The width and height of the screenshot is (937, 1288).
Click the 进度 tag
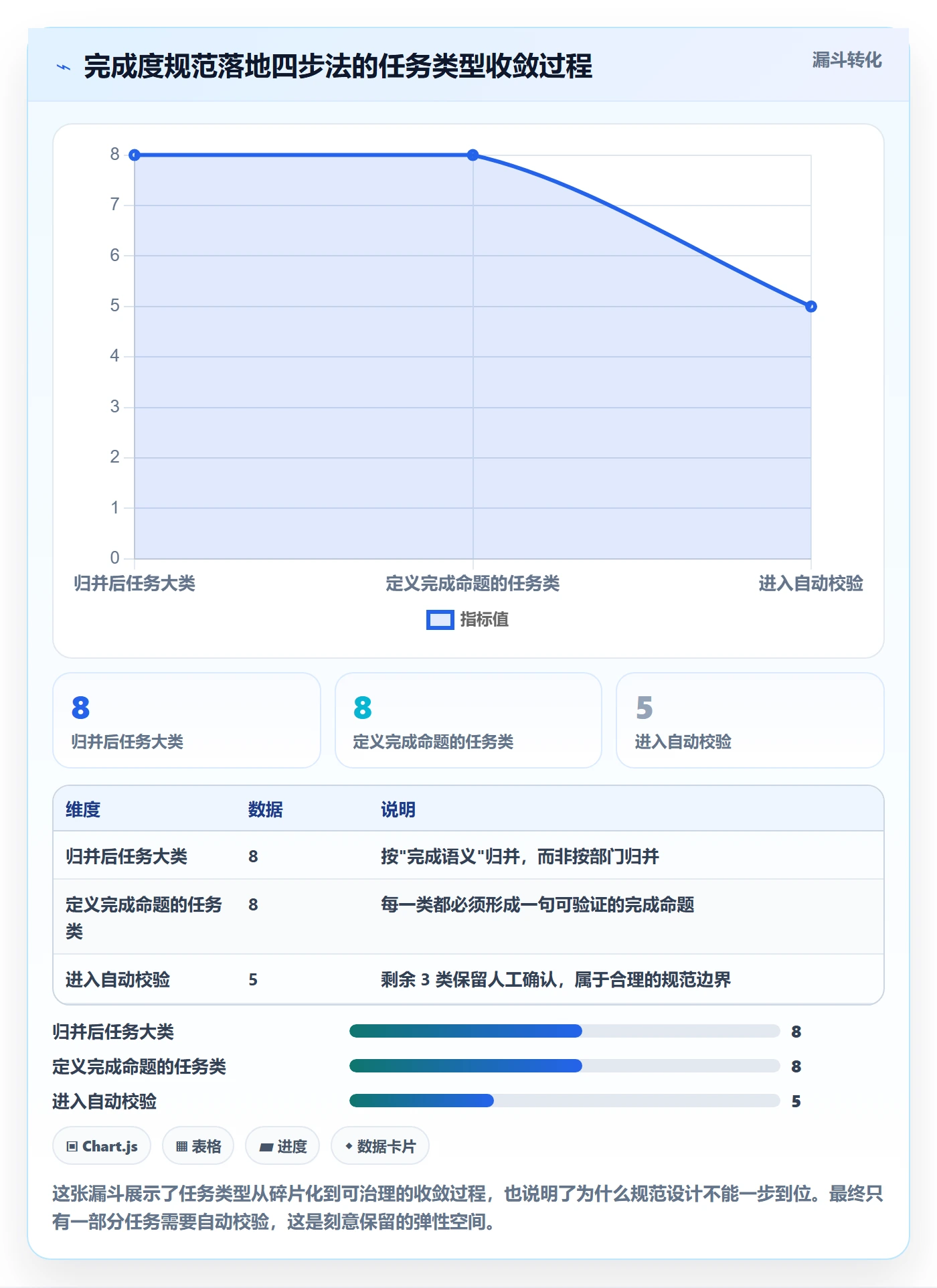pos(282,1146)
